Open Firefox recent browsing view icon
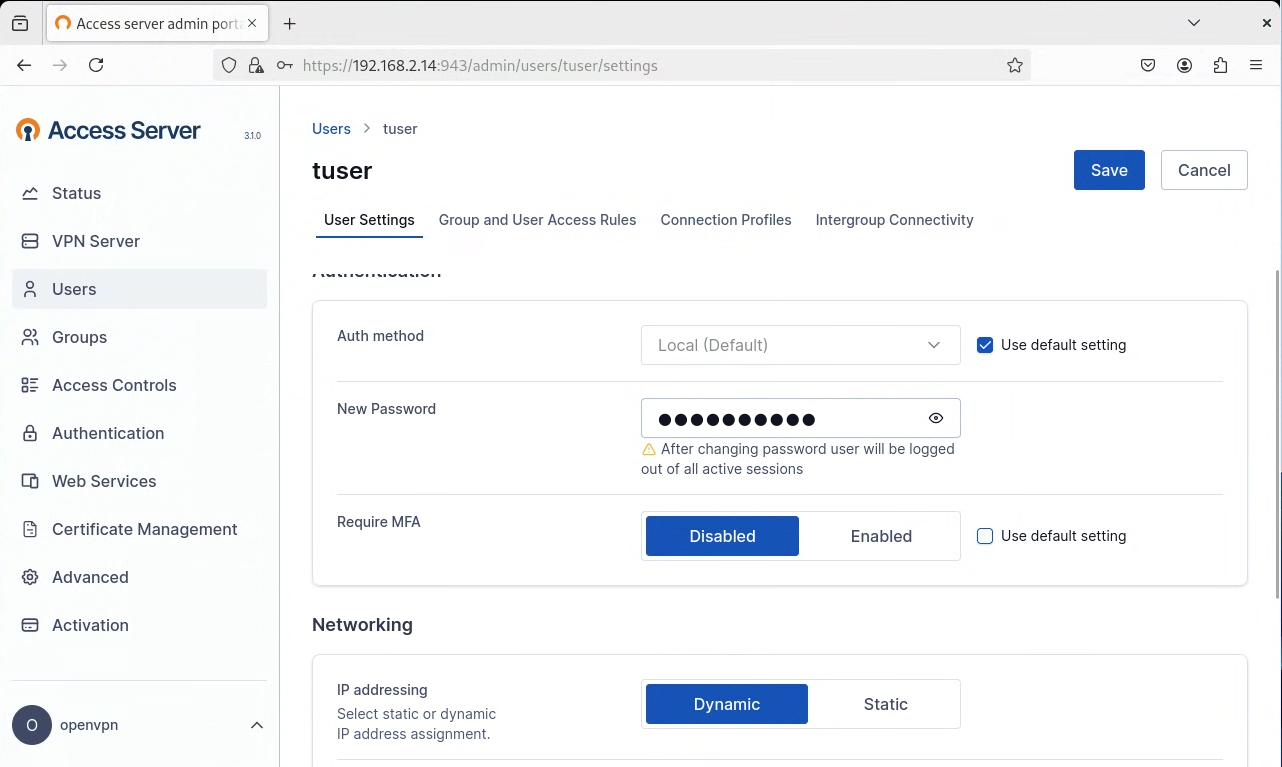Image resolution: width=1282 pixels, height=767 pixels. pos(20,23)
